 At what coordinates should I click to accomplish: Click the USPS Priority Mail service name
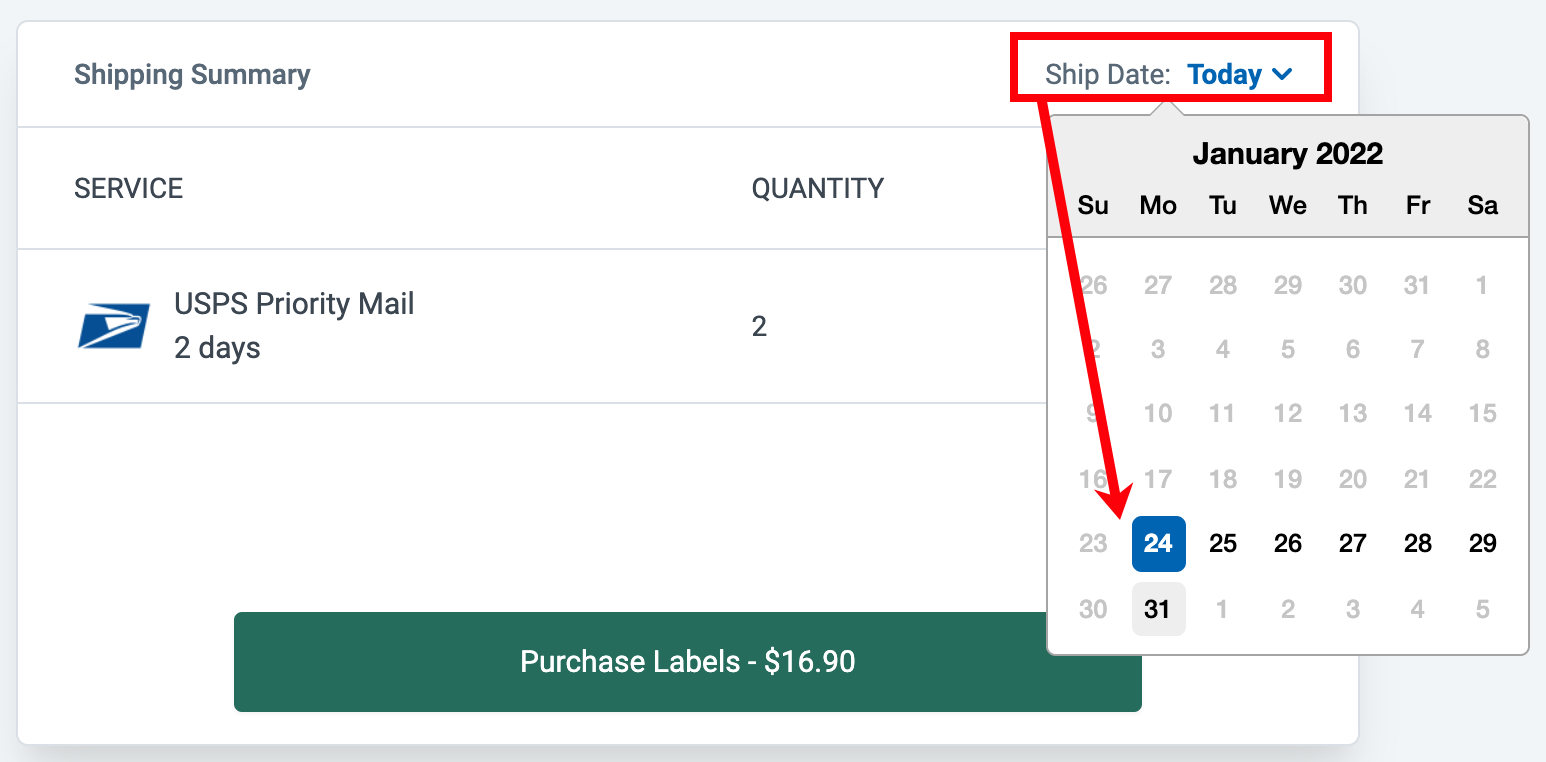point(294,303)
